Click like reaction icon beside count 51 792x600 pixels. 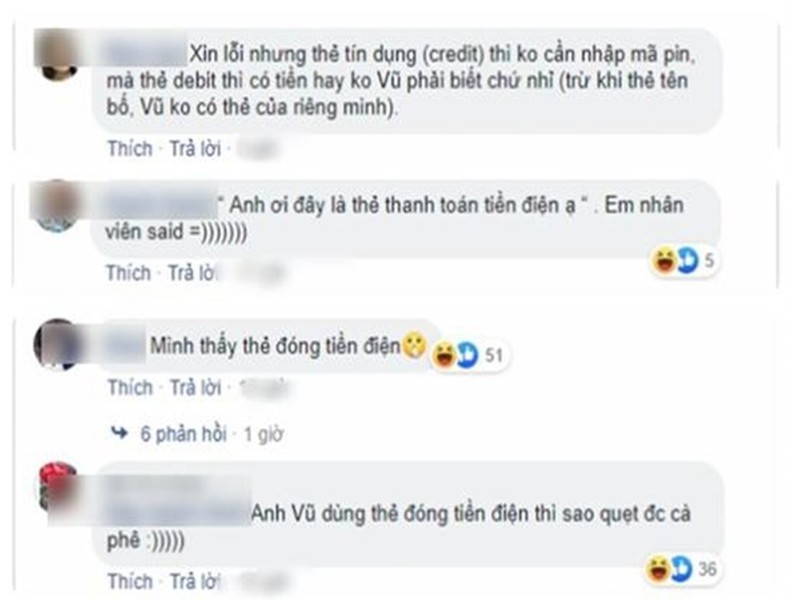click(x=466, y=355)
